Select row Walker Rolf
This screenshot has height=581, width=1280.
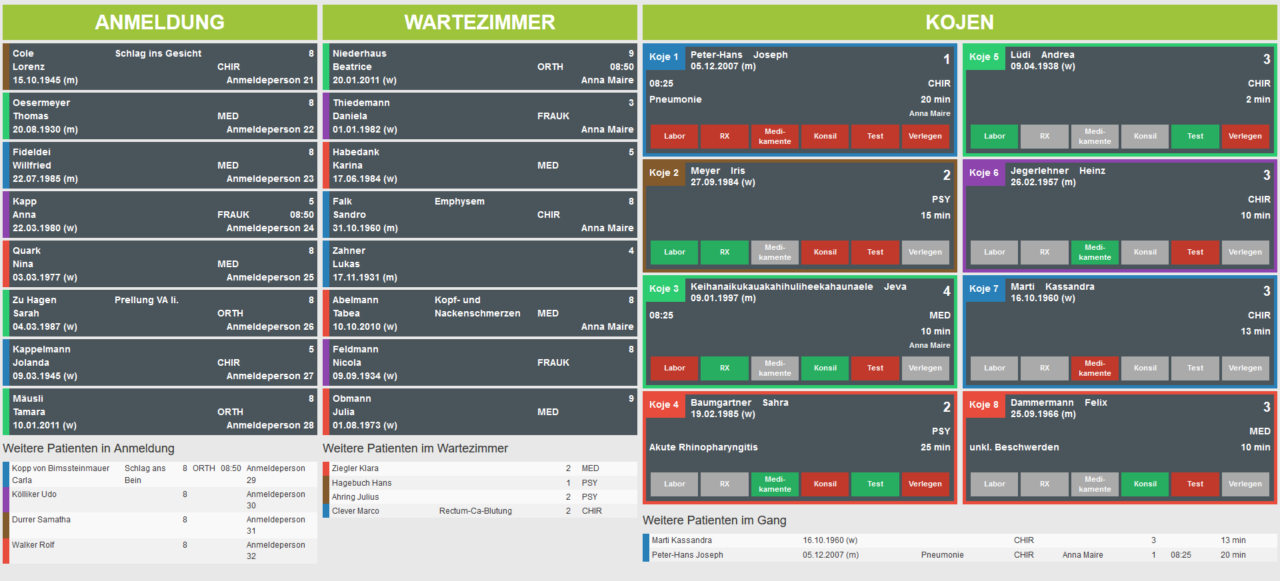tap(160, 551)
